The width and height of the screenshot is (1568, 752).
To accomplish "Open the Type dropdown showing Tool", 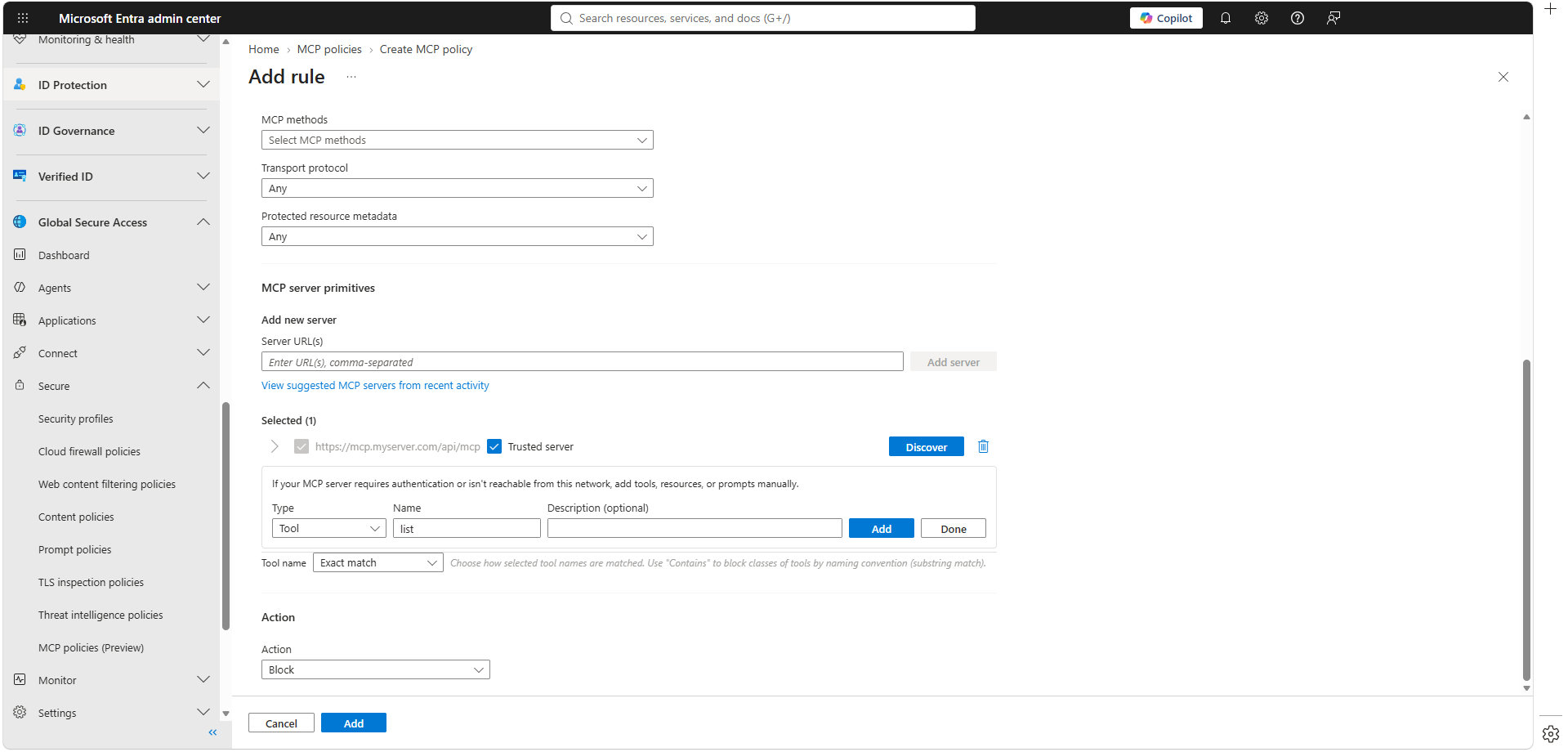I will (329, 528).
